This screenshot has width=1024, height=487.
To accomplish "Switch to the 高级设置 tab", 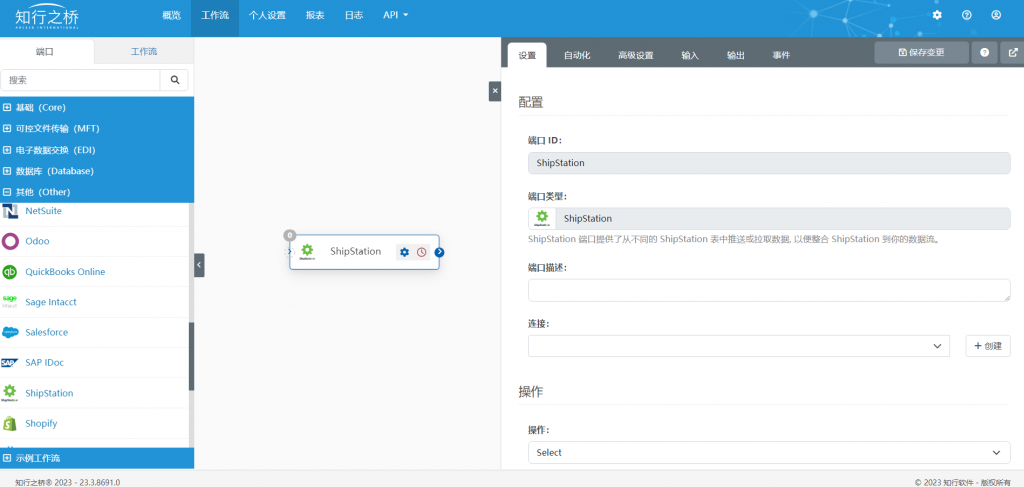I will 635,55.
